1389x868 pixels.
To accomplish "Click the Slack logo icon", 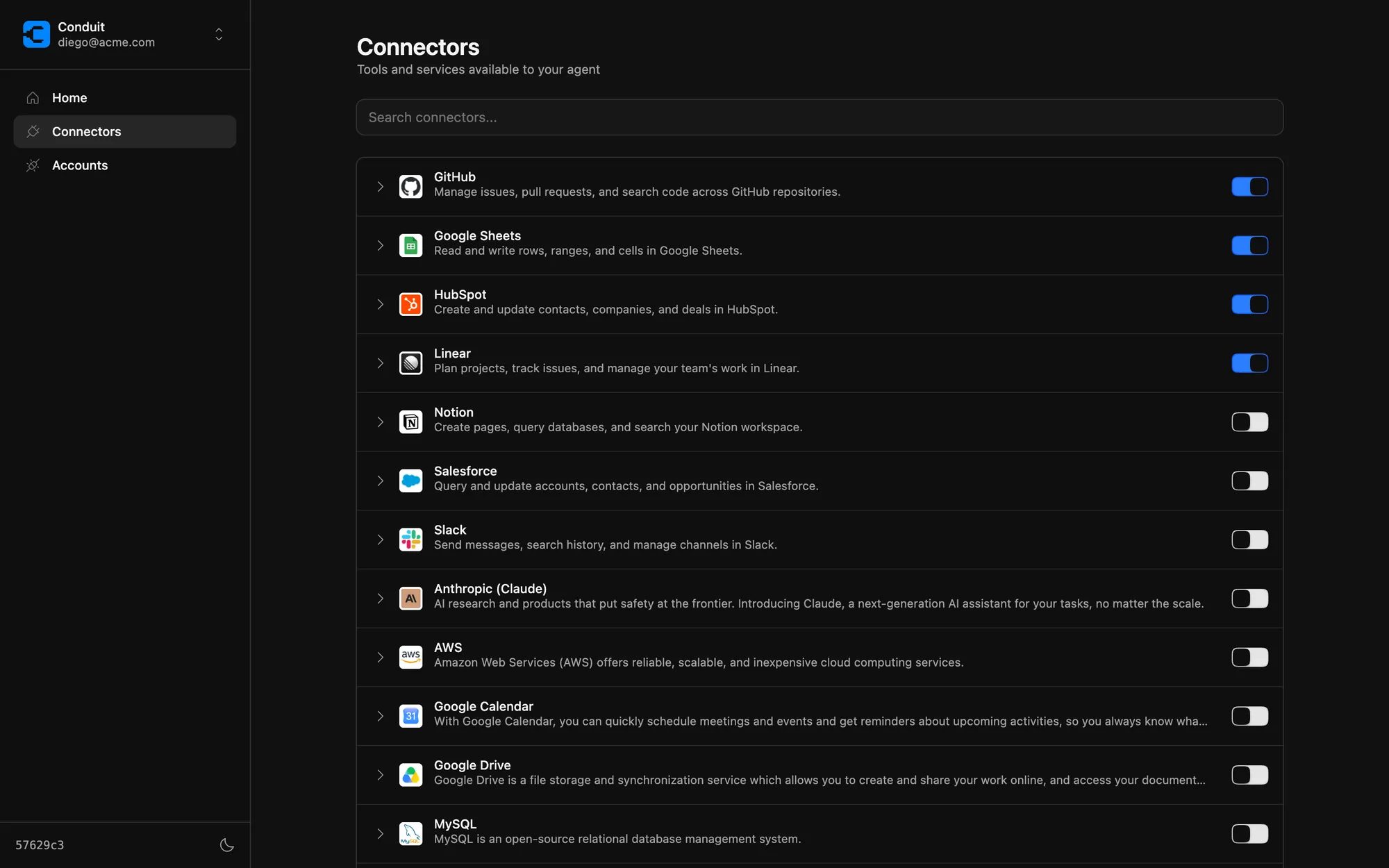I will point(410,540).
